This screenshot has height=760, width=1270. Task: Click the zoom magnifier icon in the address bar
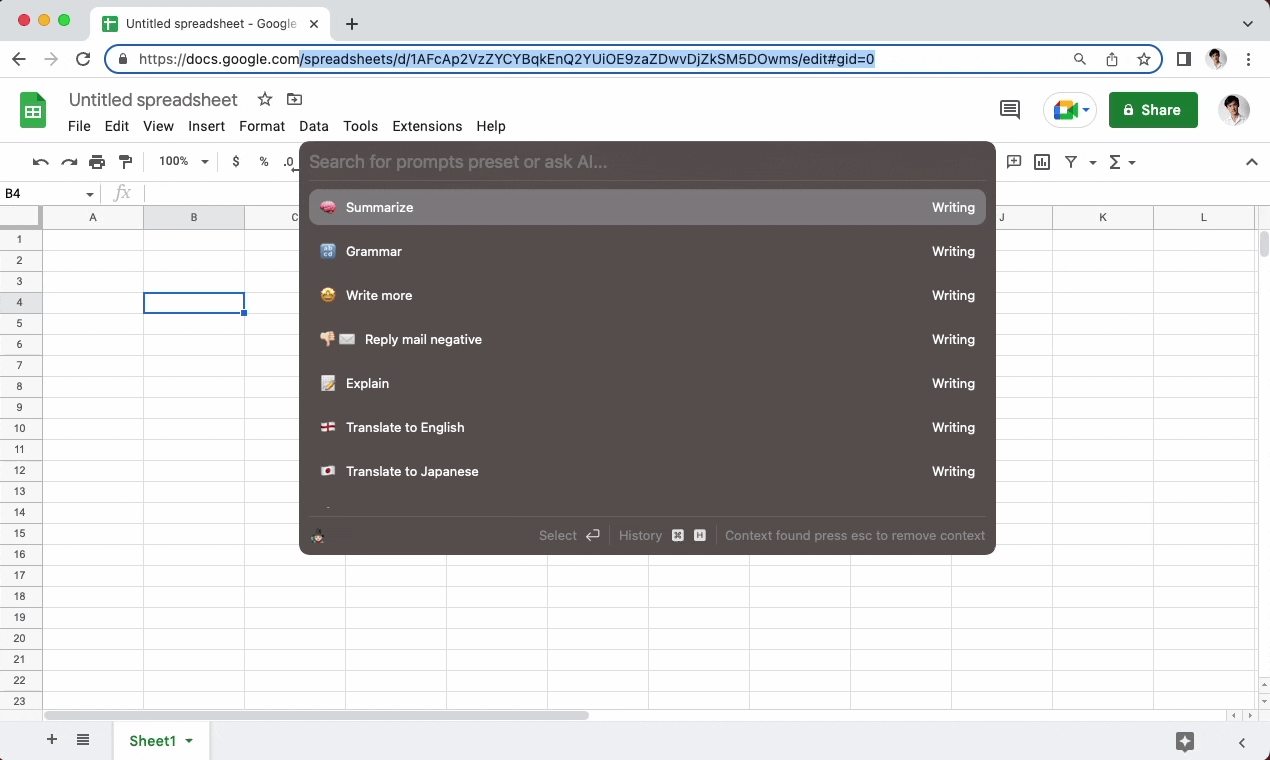coord(1080,59)
